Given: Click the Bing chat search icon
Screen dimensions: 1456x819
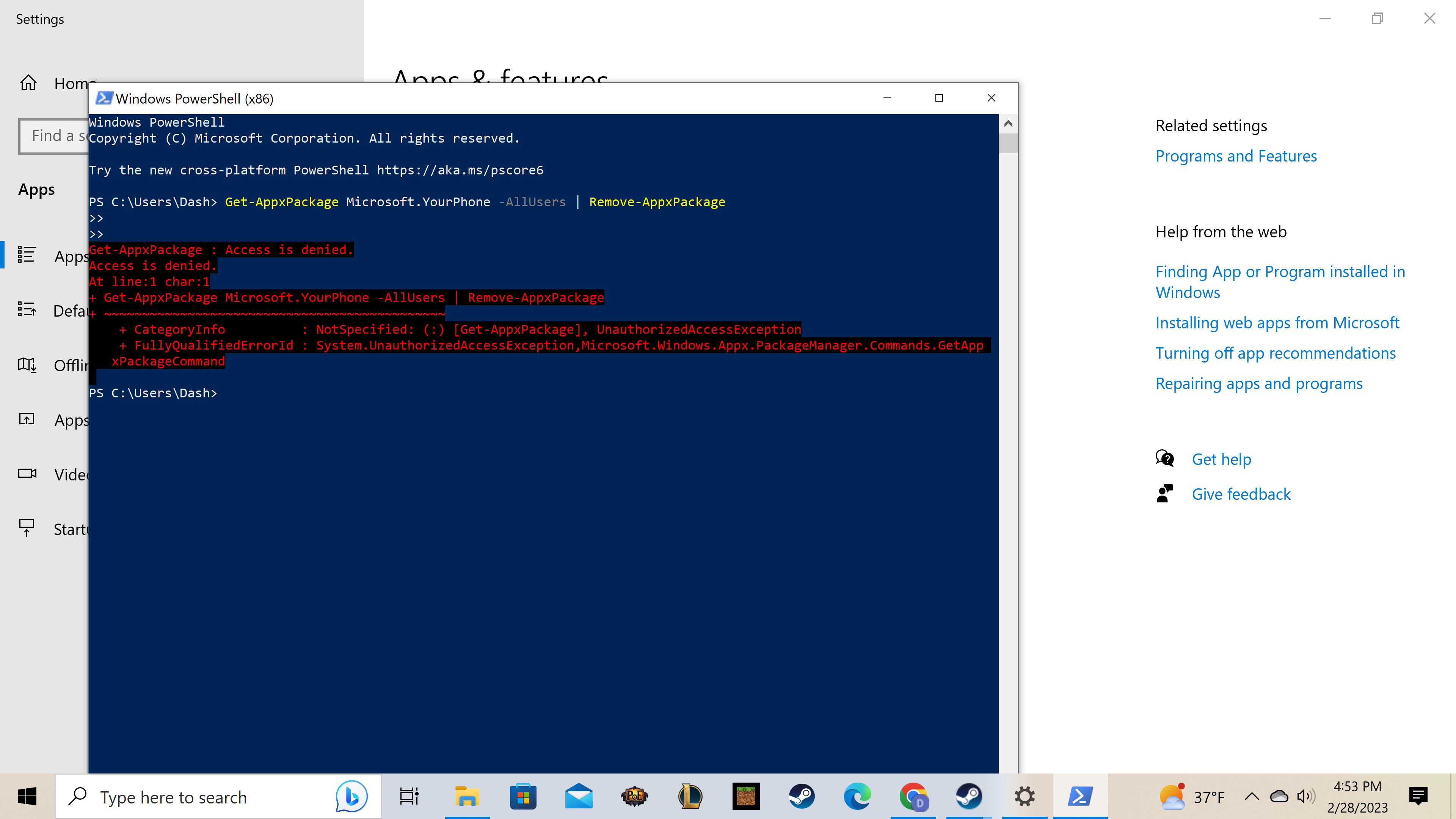Looking at the screenshot, I should [351, 797].
